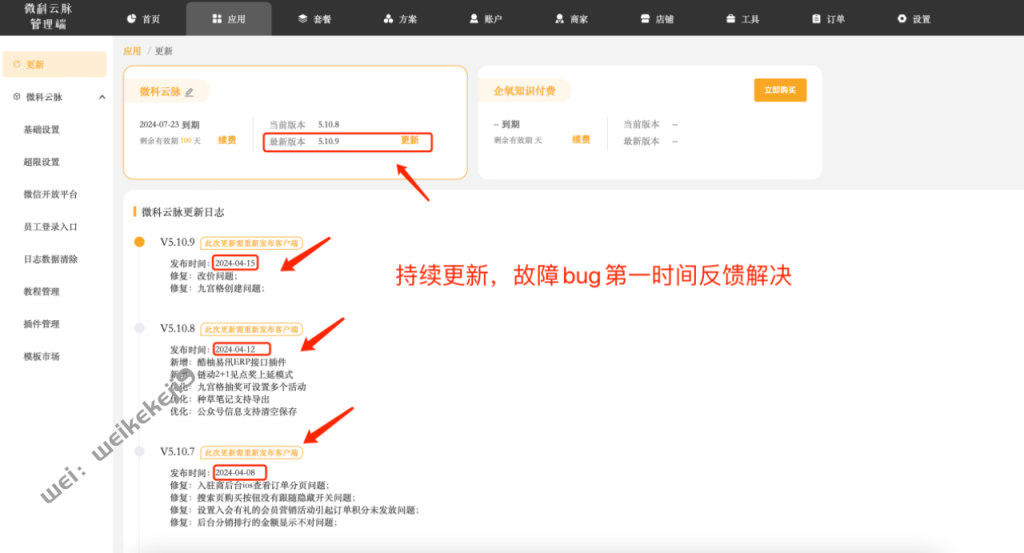Click the 工具 toolbox icon
Screen dimensions: 1024x553
pos(730,19)
